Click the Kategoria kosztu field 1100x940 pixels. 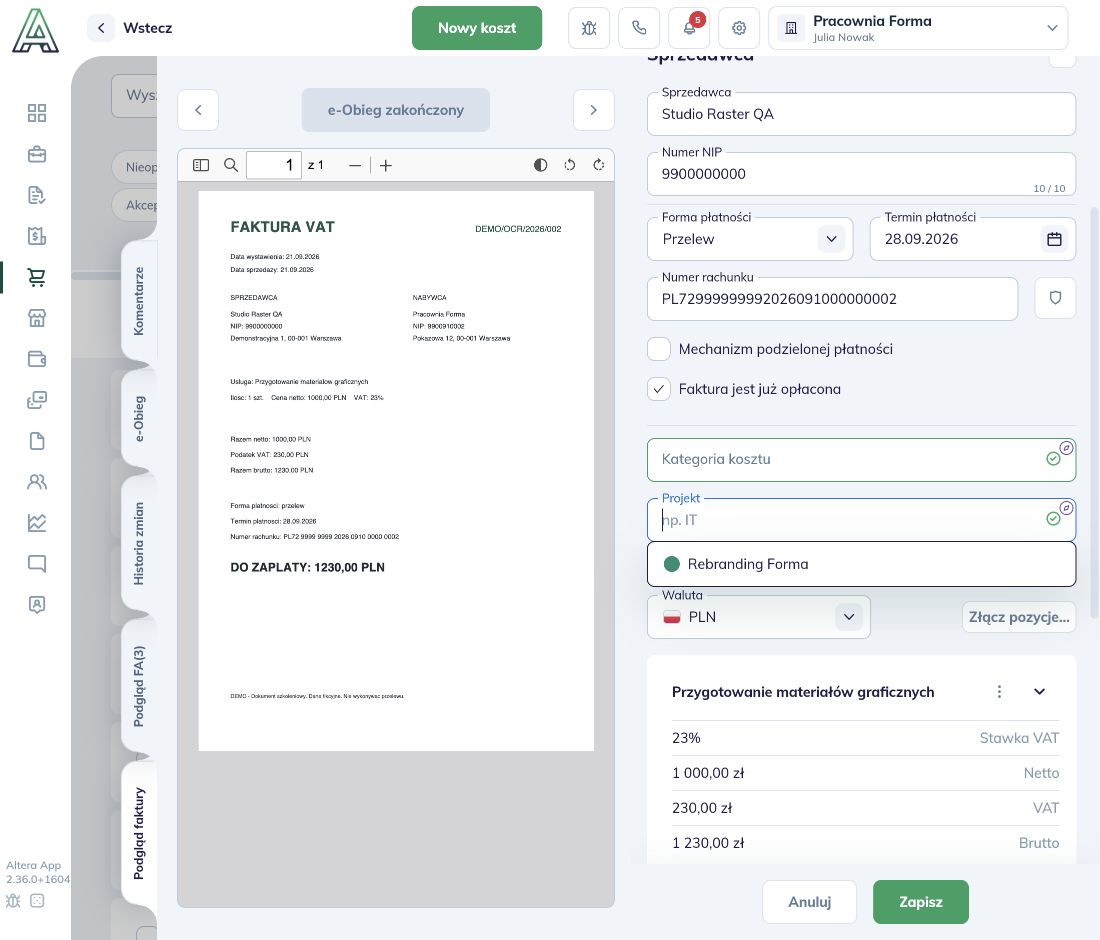(x=861, y=459)
